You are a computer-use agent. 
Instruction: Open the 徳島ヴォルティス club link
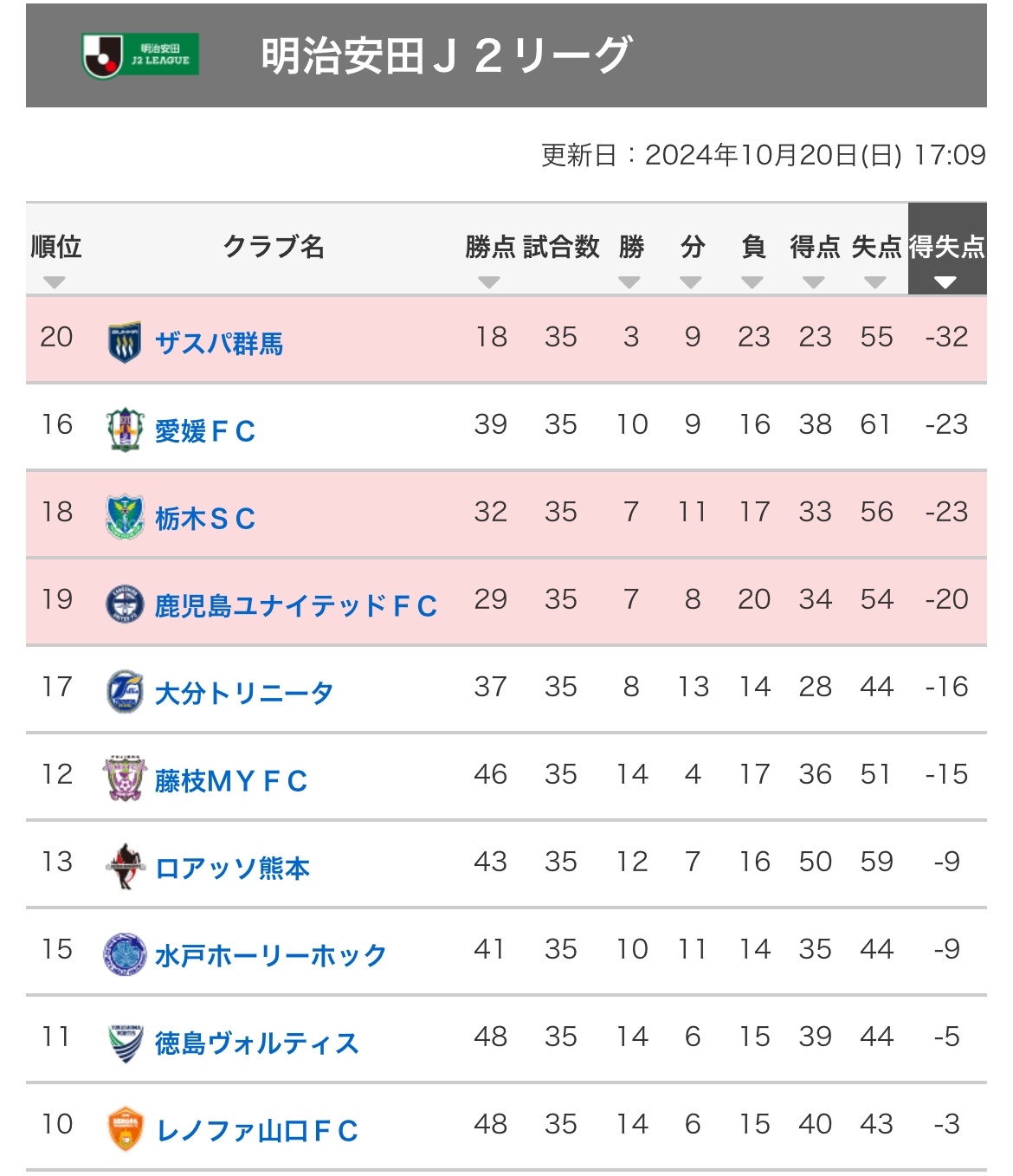(257, 1043)
